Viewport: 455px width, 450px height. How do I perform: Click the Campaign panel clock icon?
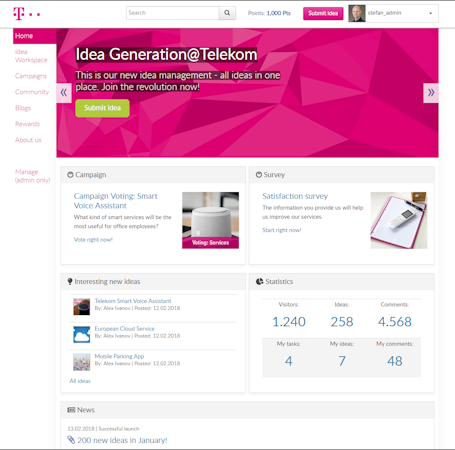pyautogui.click(x=70, y=175)
